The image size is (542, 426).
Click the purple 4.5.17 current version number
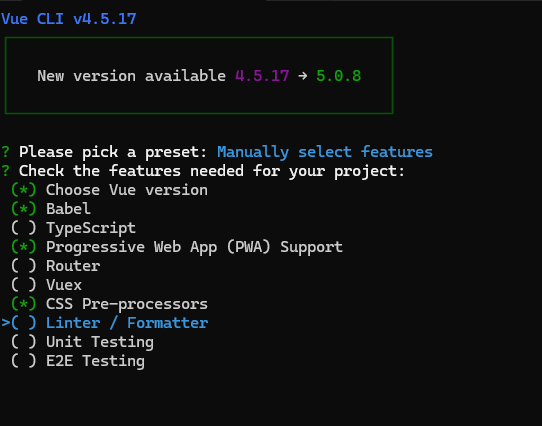[x=262, y=76]
